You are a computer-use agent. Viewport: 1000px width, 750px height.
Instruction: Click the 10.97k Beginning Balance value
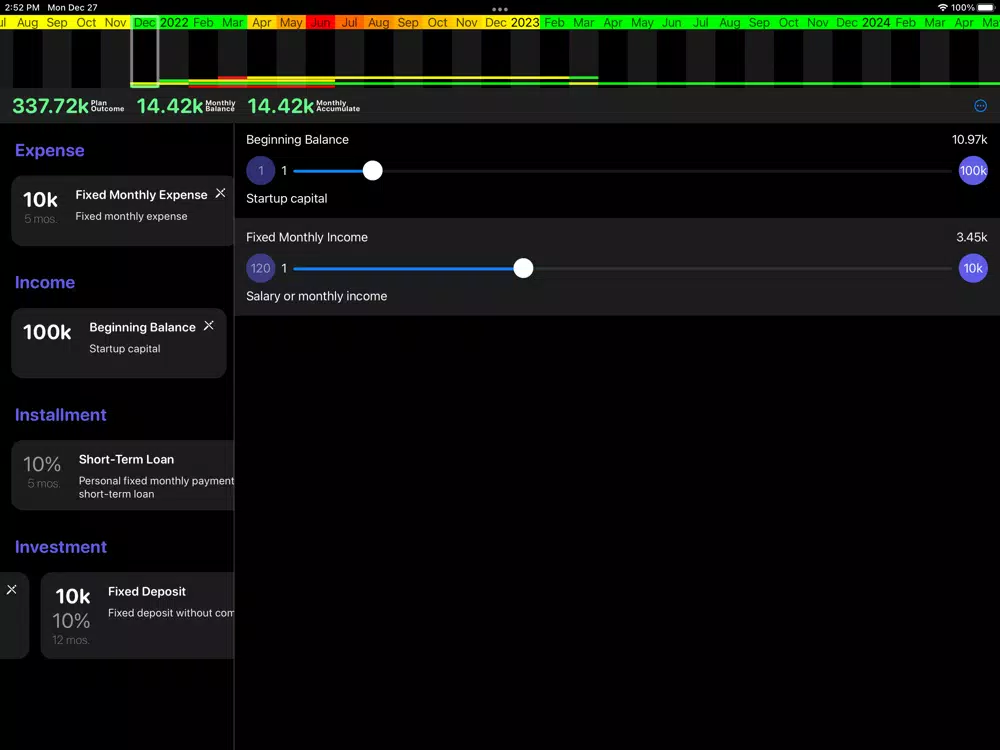tap(969, 140)
